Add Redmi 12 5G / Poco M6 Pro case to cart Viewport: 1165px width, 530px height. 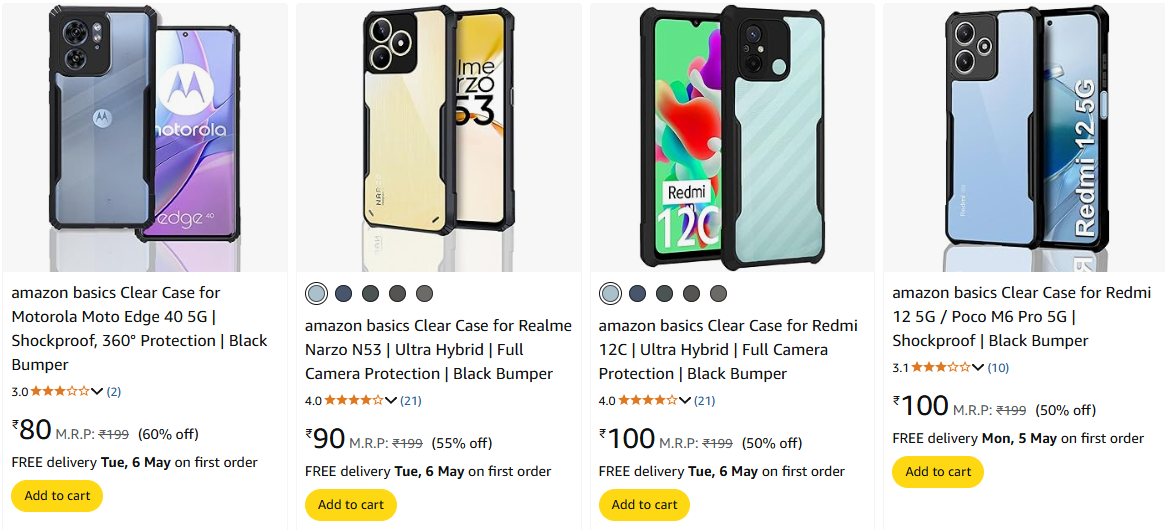point(938,472)
